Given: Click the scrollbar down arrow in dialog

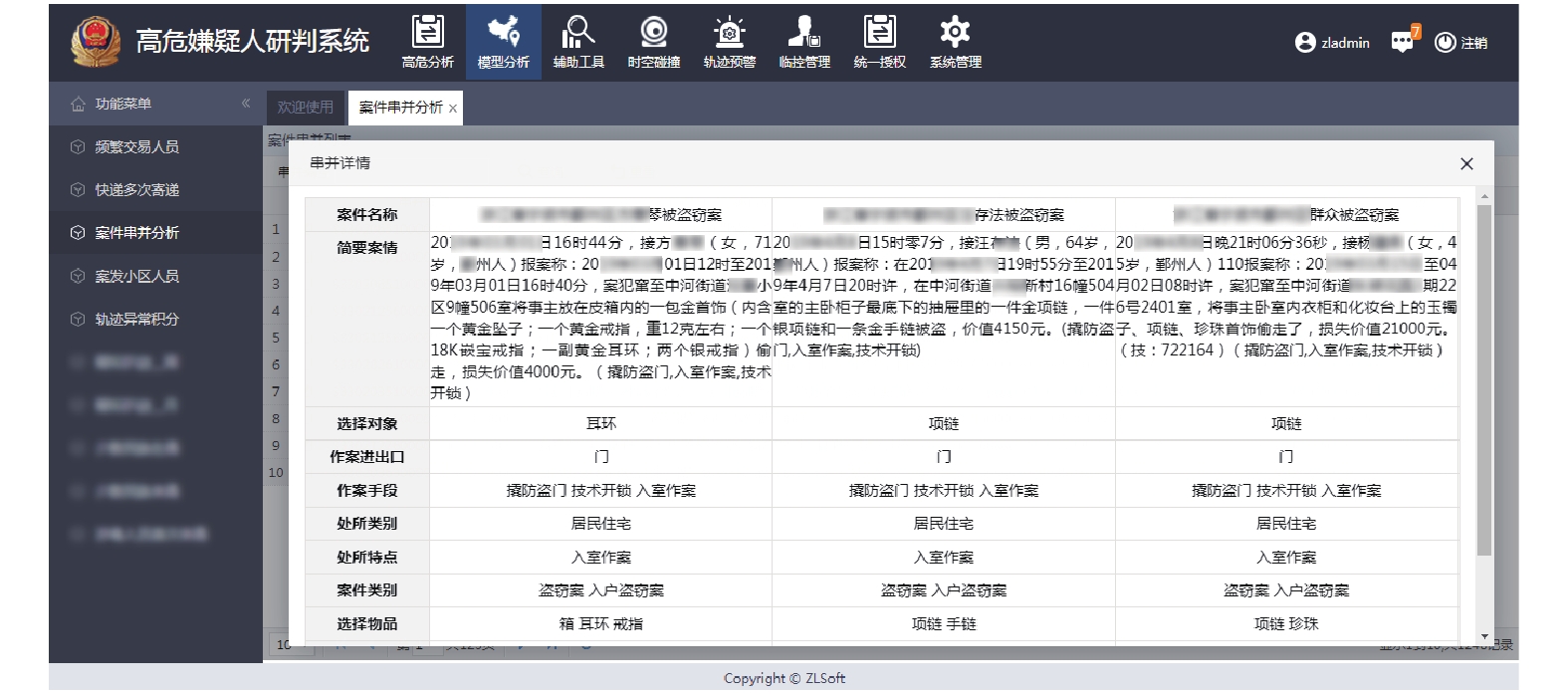Looking at the screenshot, I should (1484, 636).
